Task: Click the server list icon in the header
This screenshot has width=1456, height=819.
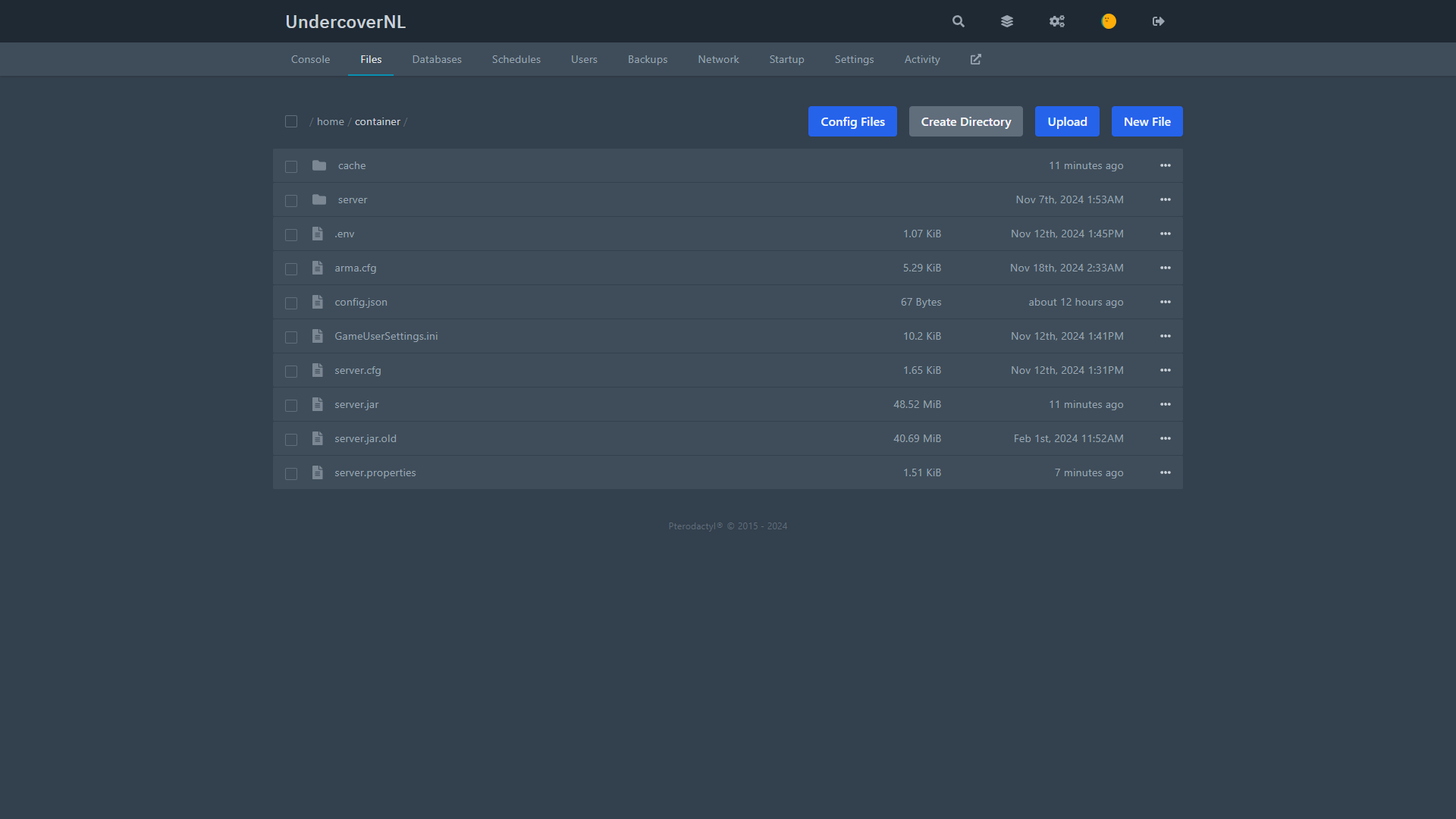Action: pos(1007,21)
